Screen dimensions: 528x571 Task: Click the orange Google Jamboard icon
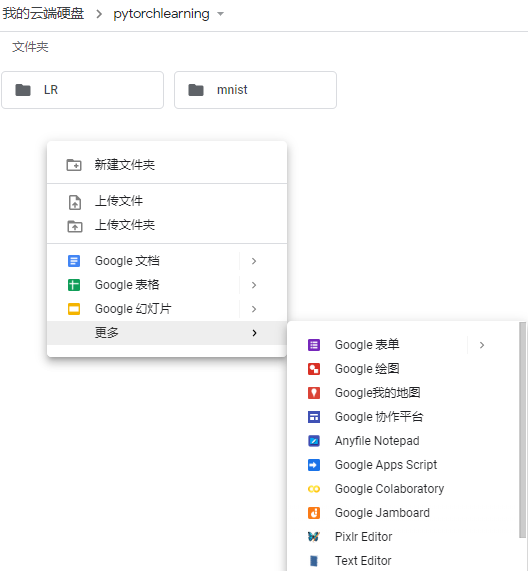[314, 513]
